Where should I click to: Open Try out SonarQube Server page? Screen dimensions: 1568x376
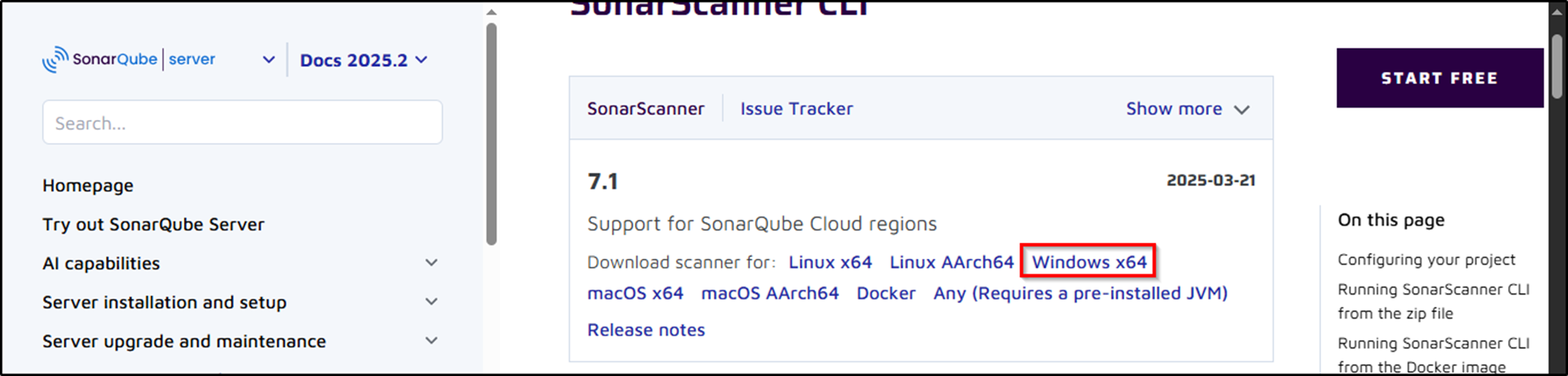click(x=153, y=224)
